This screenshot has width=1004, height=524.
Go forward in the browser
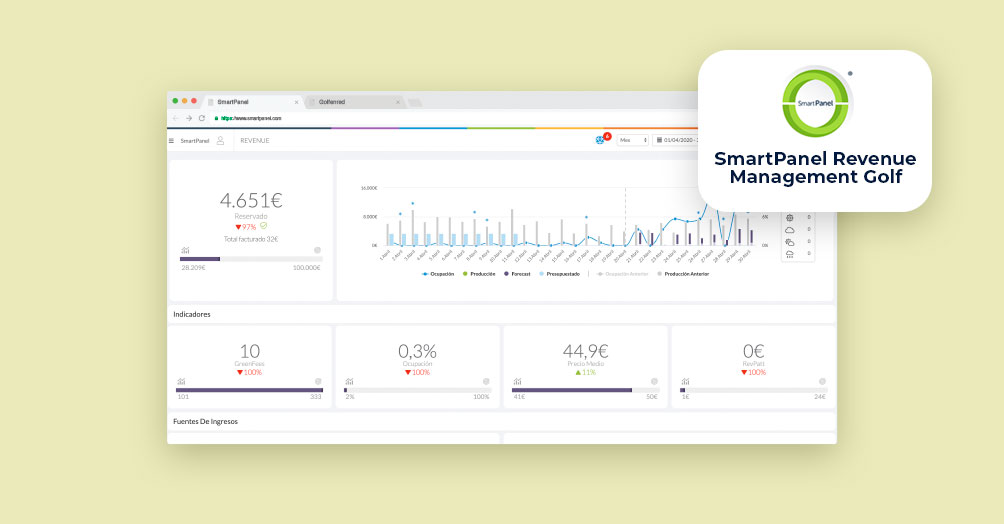click(189, 118)
